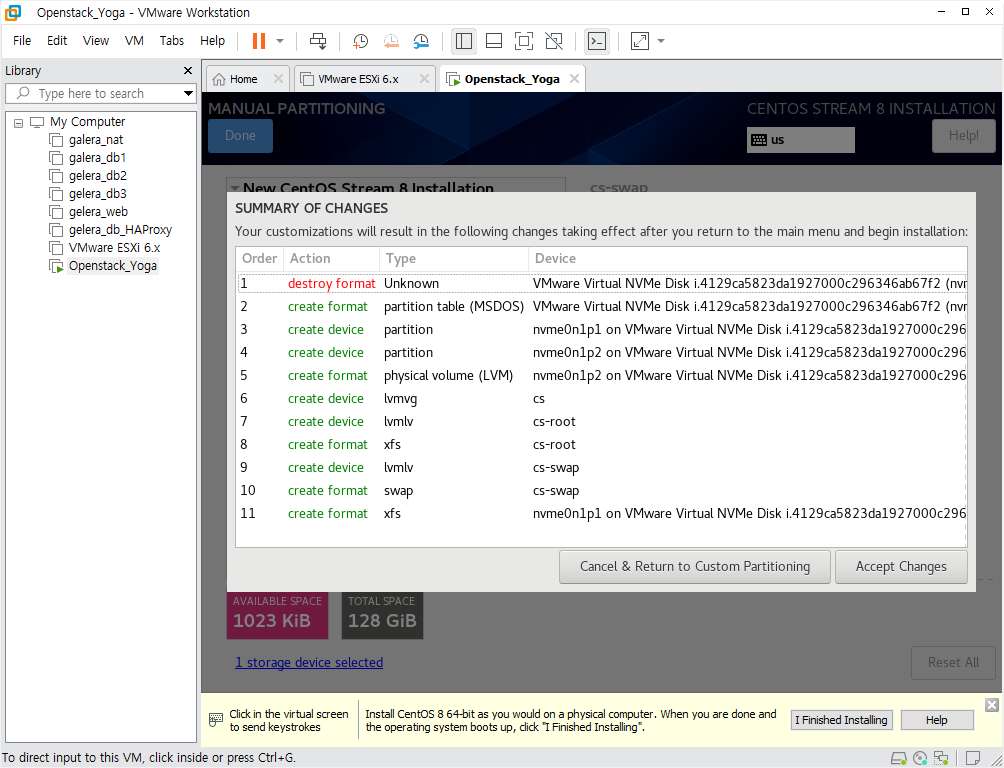The image size is (1004, 768).
Task: Select row 10 swap cs-swap
Action: (601, 491)
